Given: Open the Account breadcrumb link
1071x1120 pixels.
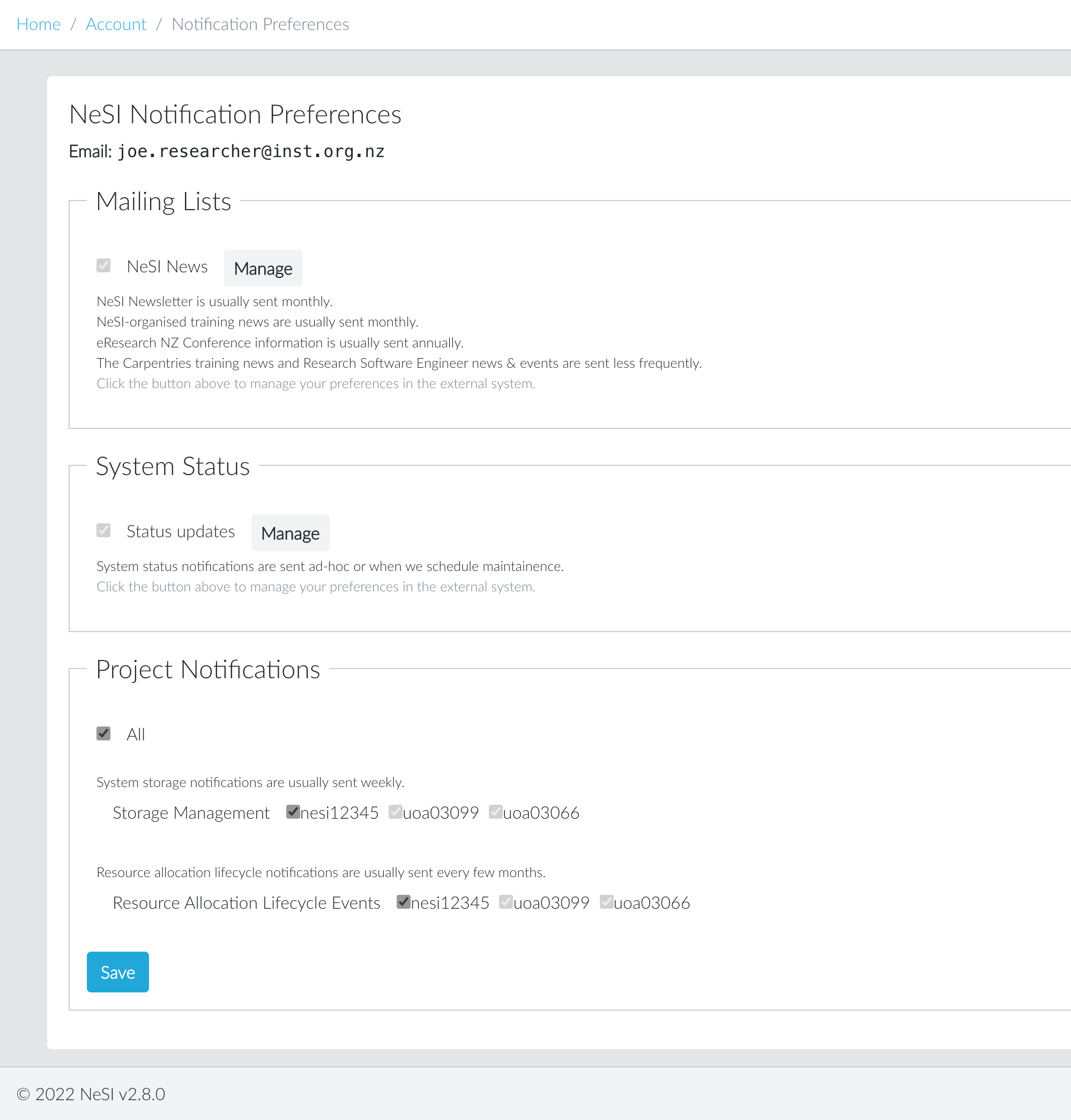Looking at the screenshot, I should [x=116, y=24].
